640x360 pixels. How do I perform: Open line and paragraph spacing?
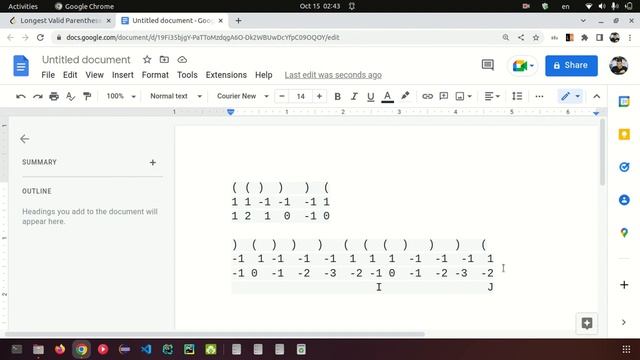[517, 96]
